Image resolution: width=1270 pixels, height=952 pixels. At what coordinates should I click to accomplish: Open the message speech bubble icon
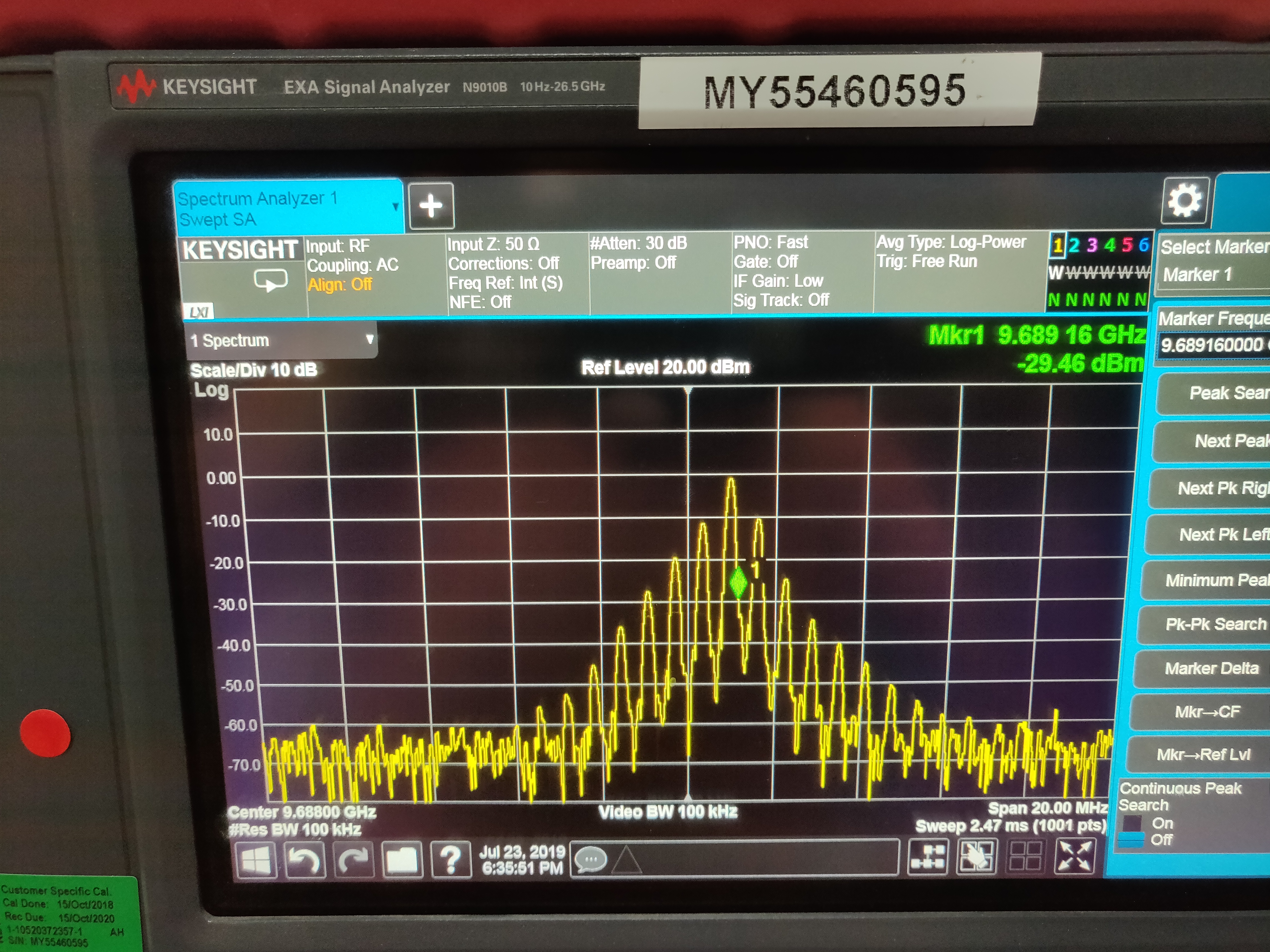click(x=591, y=860)
